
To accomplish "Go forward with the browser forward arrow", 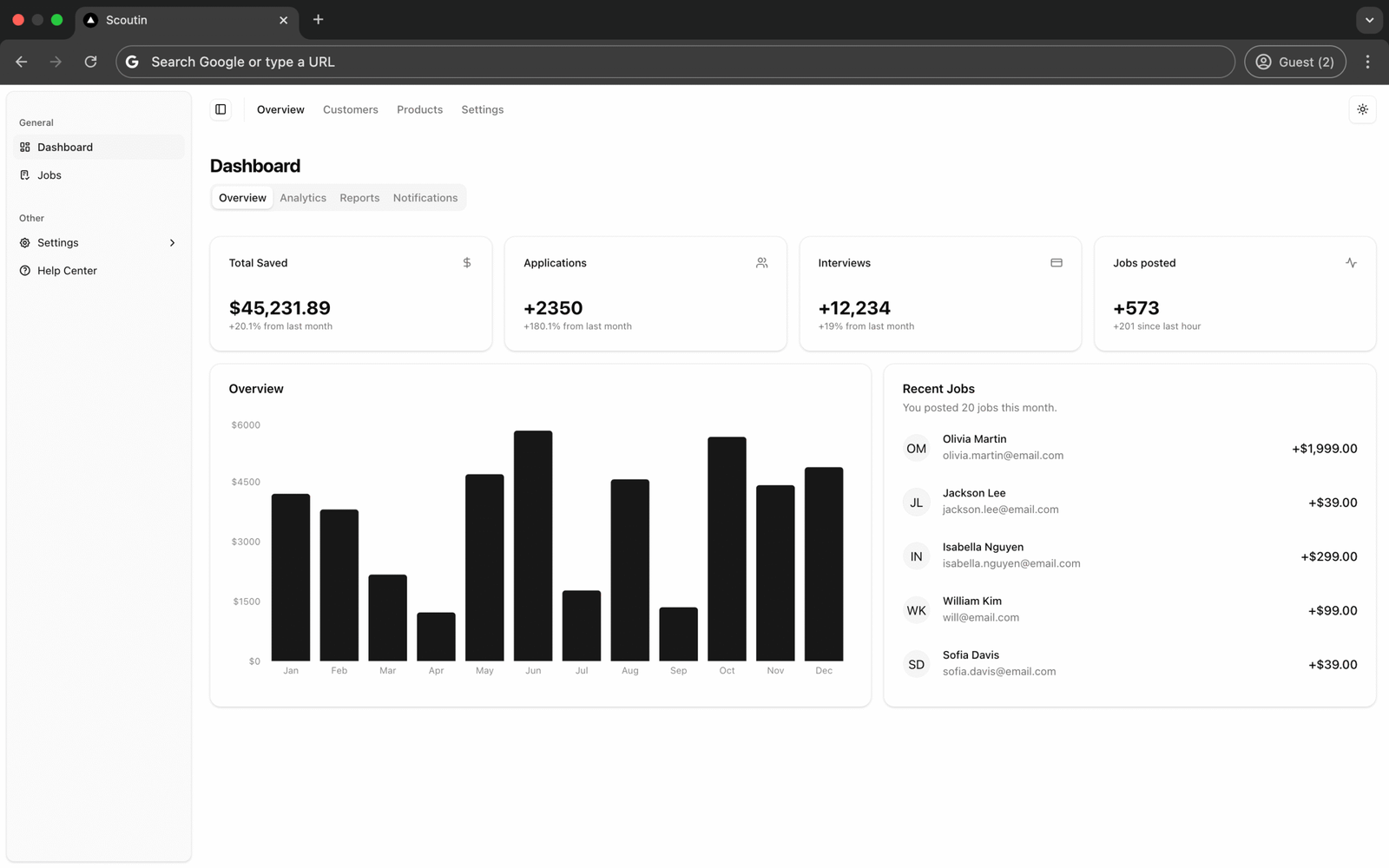I will coord(56,62).
